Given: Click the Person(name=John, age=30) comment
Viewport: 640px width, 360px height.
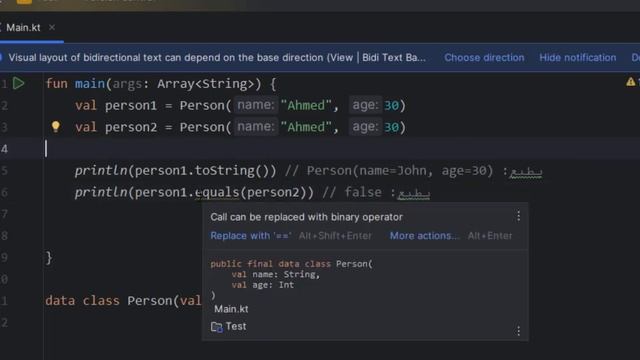Looking at the screenshot, I should pyautogui.click(x=400, y=170).
